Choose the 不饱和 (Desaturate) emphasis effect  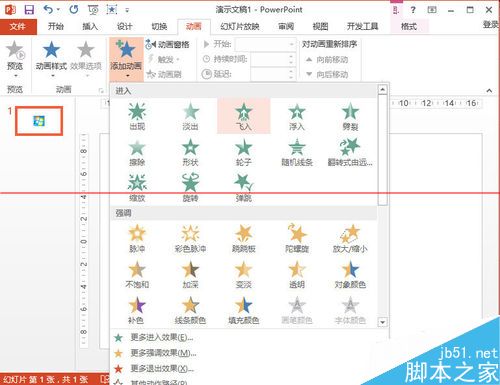click(x=137, y=274)
